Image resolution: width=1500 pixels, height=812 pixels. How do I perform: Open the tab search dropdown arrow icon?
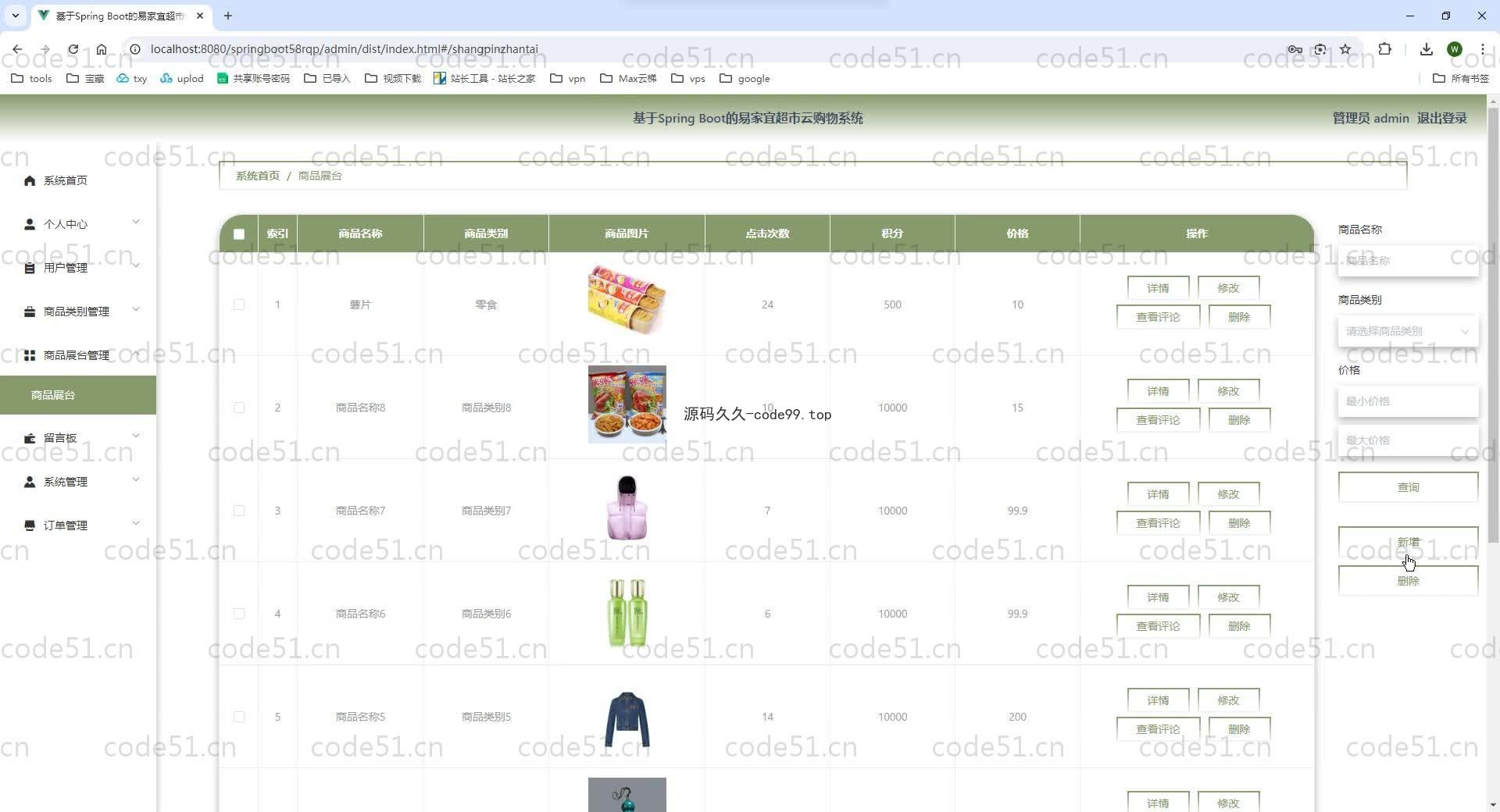[15, 16]
